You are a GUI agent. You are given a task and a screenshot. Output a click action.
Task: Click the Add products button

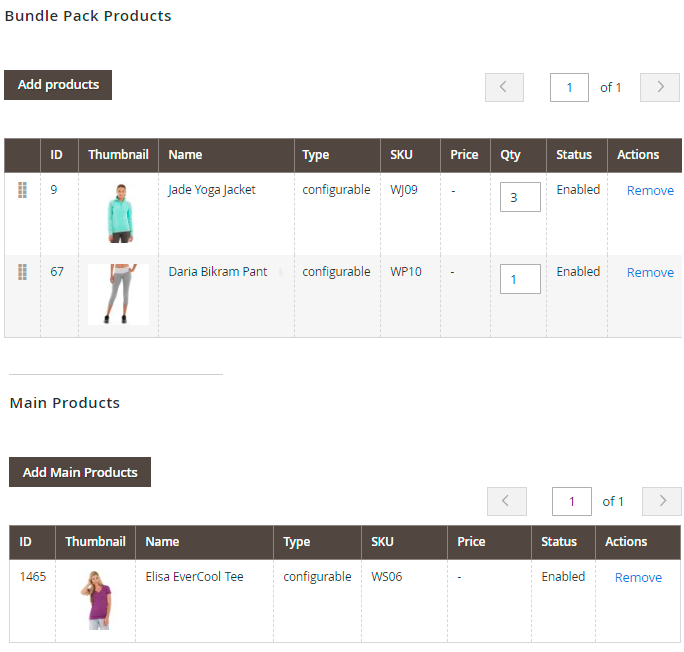(x=58, y=85)
